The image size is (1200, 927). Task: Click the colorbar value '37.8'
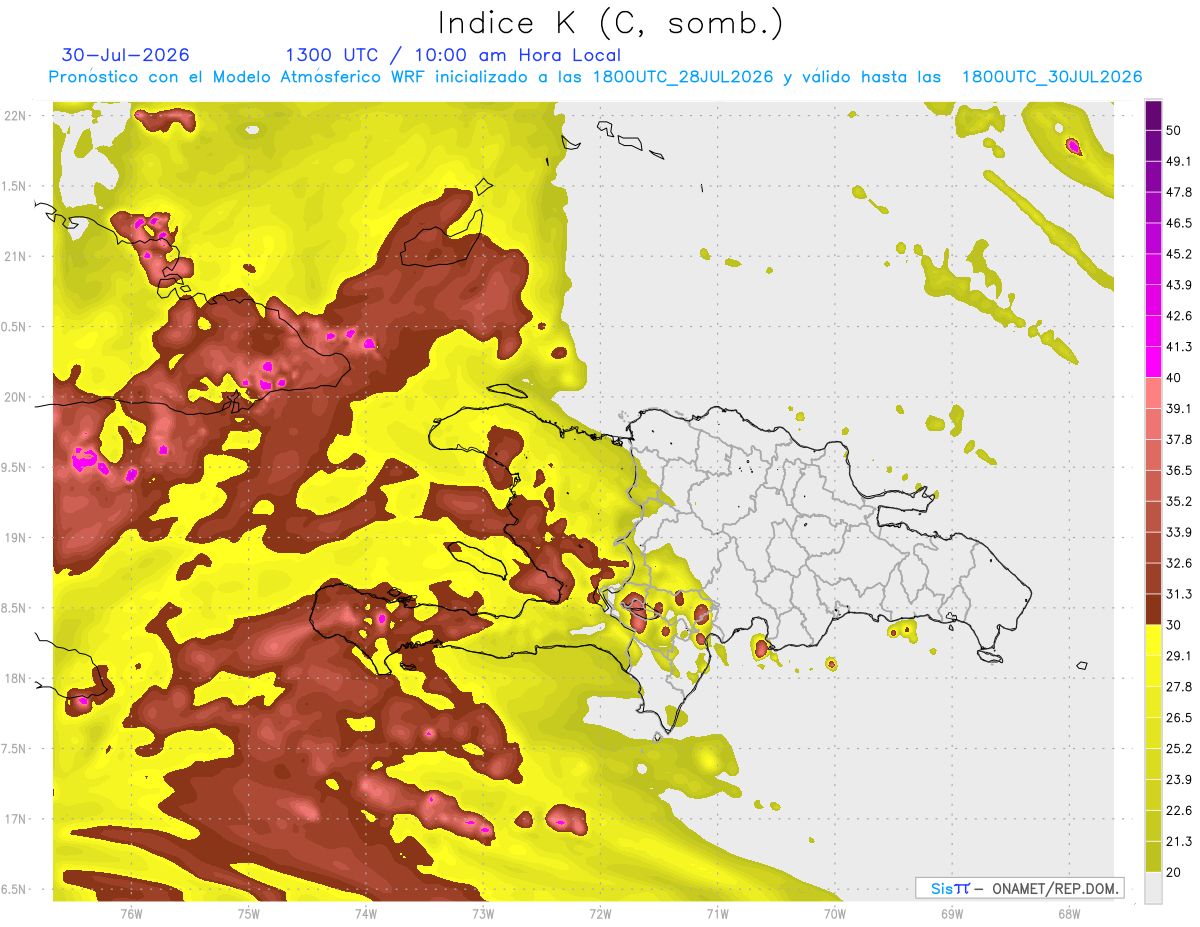click(x=1178, y=440)
